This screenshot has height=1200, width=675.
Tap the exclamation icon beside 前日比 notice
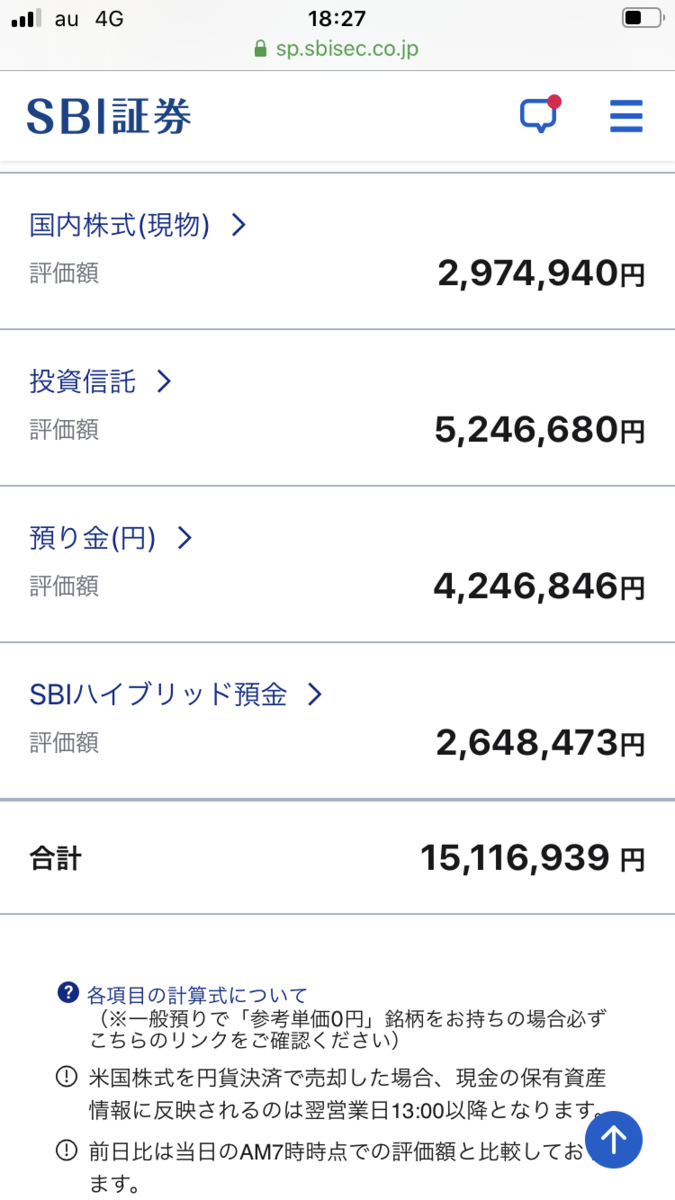66,1149
